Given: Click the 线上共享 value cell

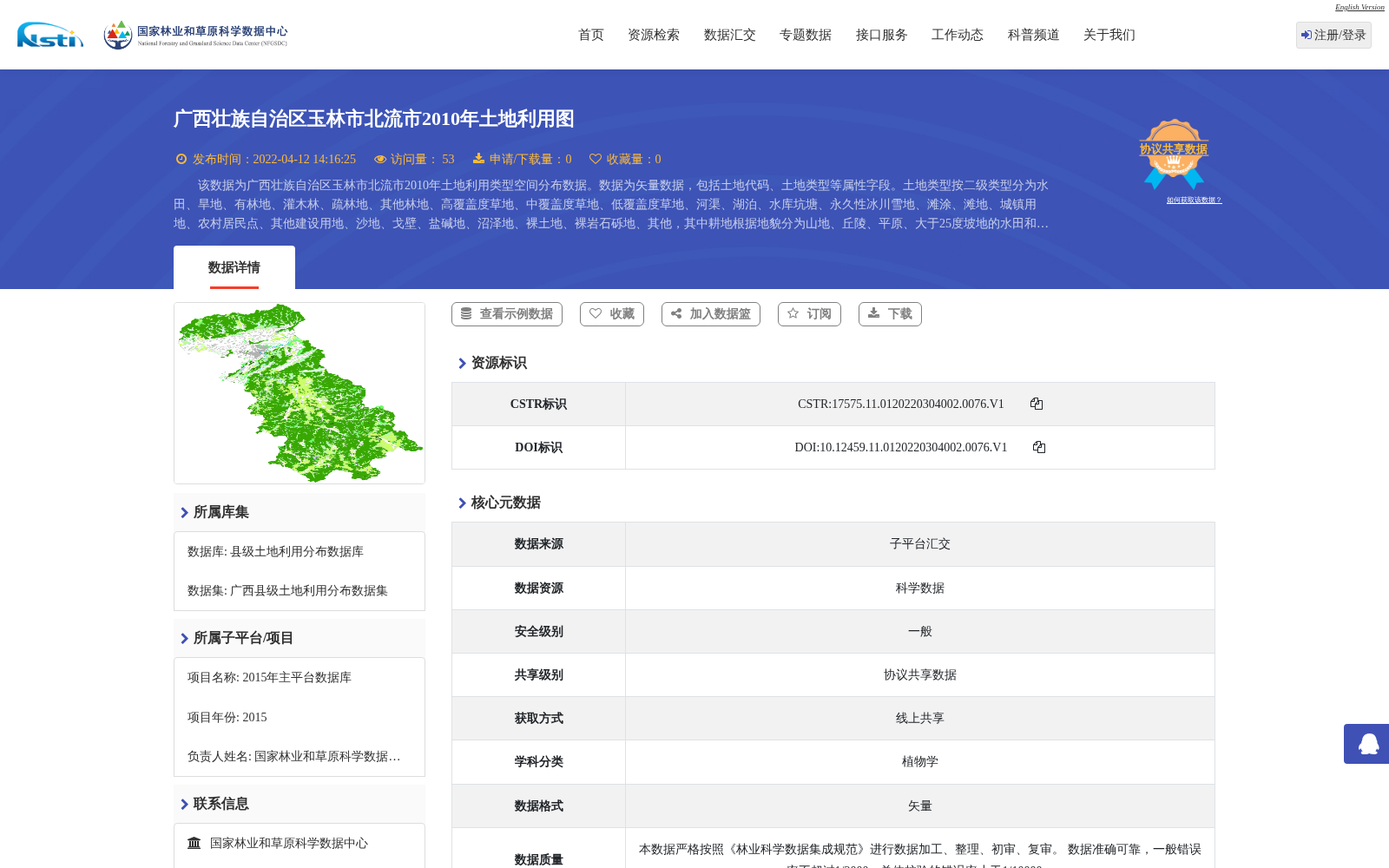Looking at the screenshot, I should pyautogui.click(x=920, y=719).
